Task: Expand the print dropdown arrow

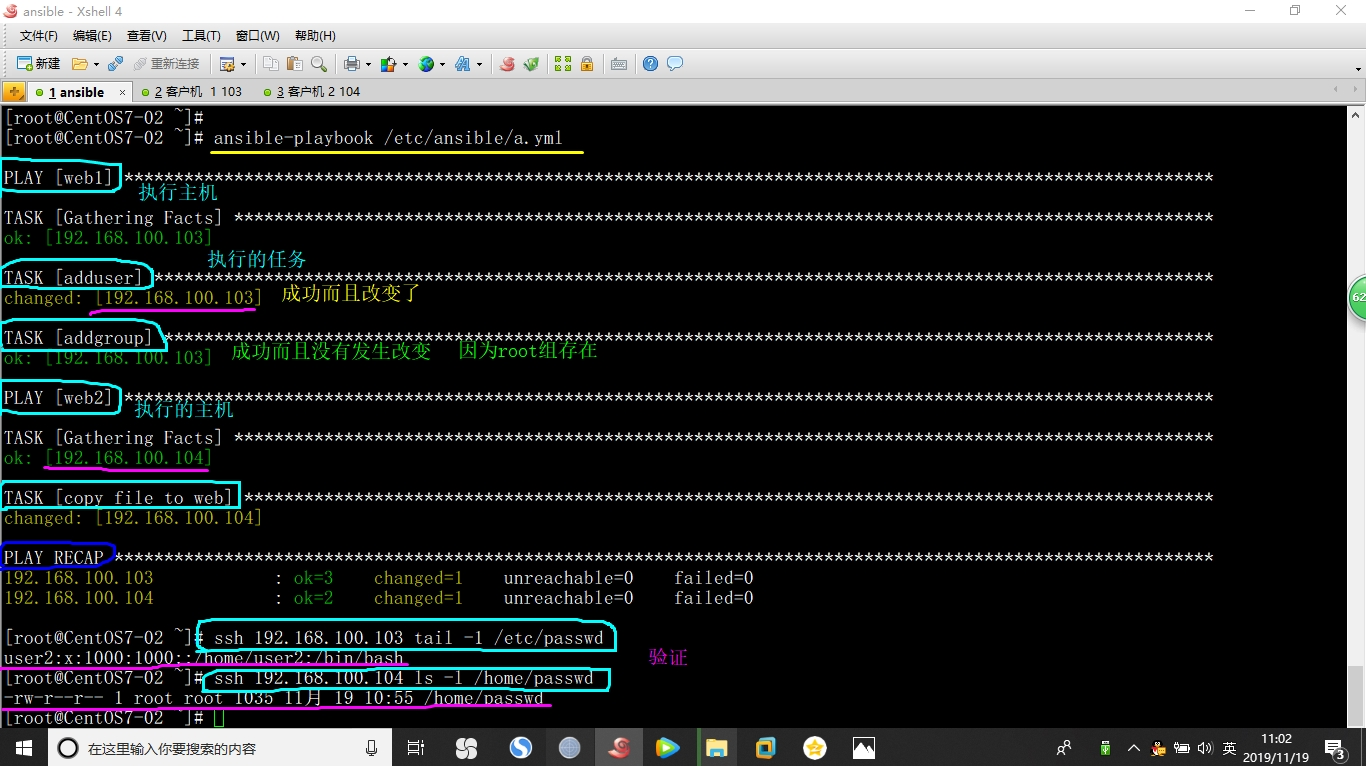Action: click(x=368, y=64)
